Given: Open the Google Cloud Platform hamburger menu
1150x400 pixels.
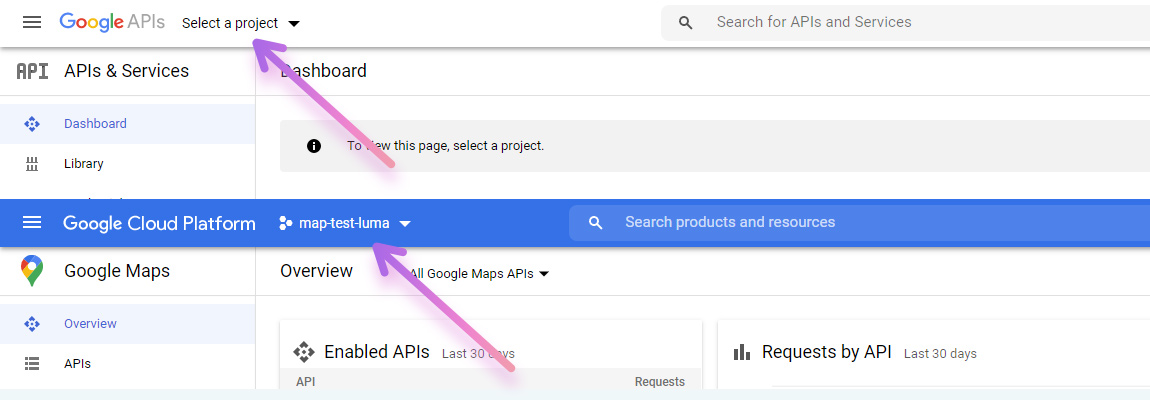Looking at the screenshot, I should 32,222.
